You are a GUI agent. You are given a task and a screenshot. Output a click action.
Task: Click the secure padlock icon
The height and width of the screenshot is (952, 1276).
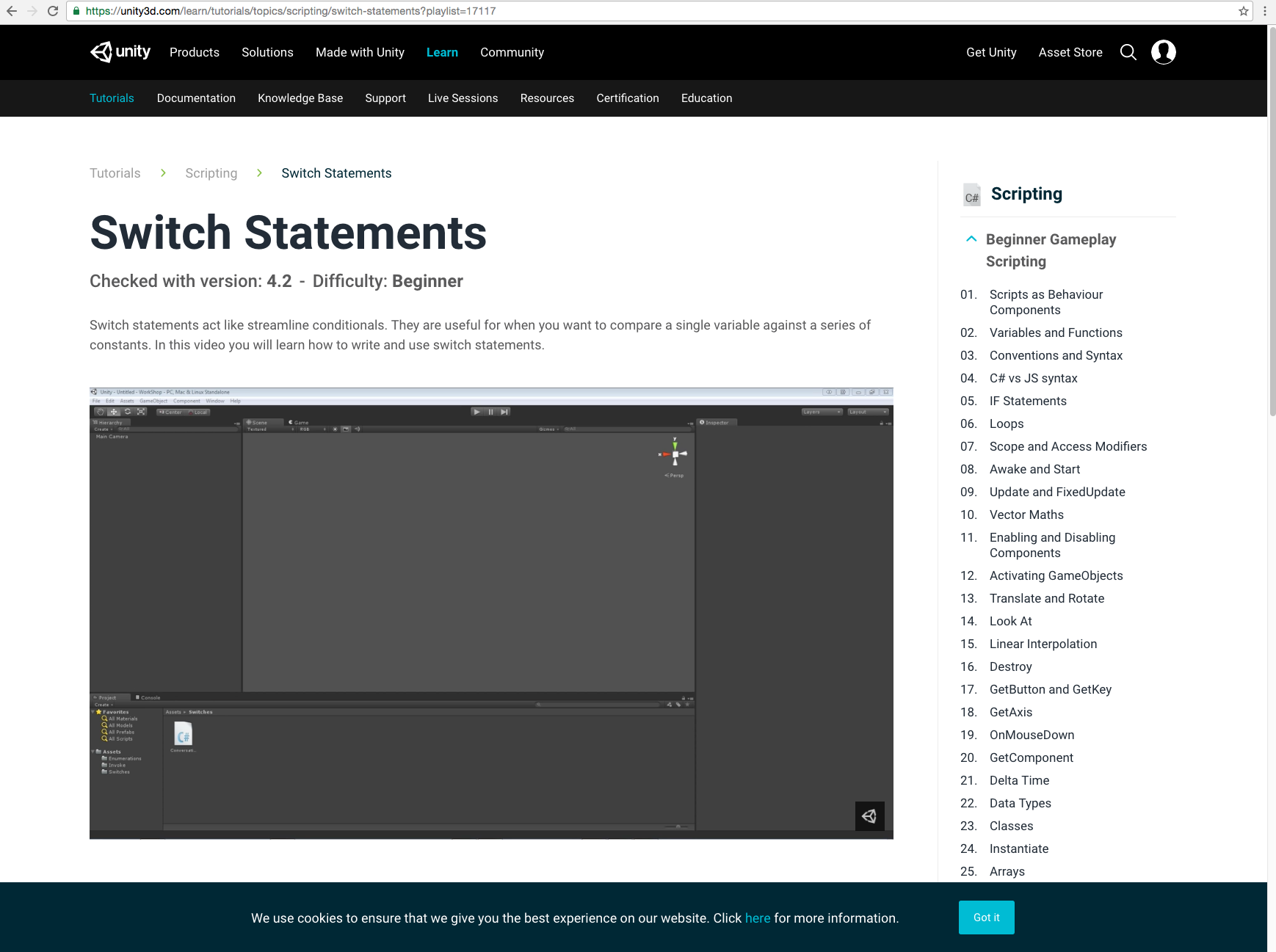(x=76, y=11)
